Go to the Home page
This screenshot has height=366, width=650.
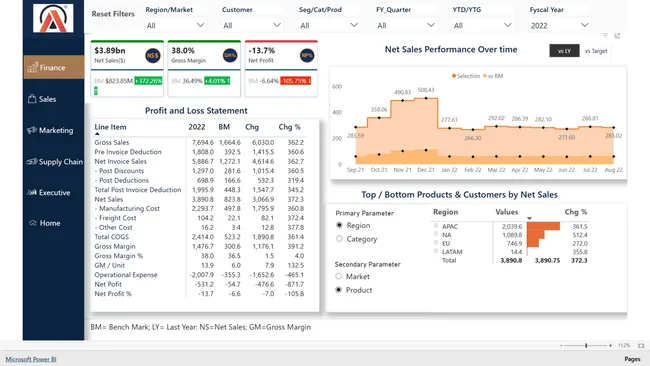53,223
